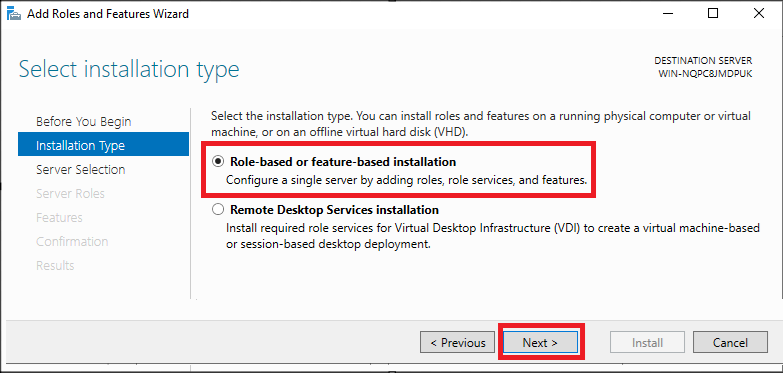Image resolution: width=783 pixels, height=373 pixels.
Task: Select the greyed-out Server Roles step
Action: (x=70, y=193)
